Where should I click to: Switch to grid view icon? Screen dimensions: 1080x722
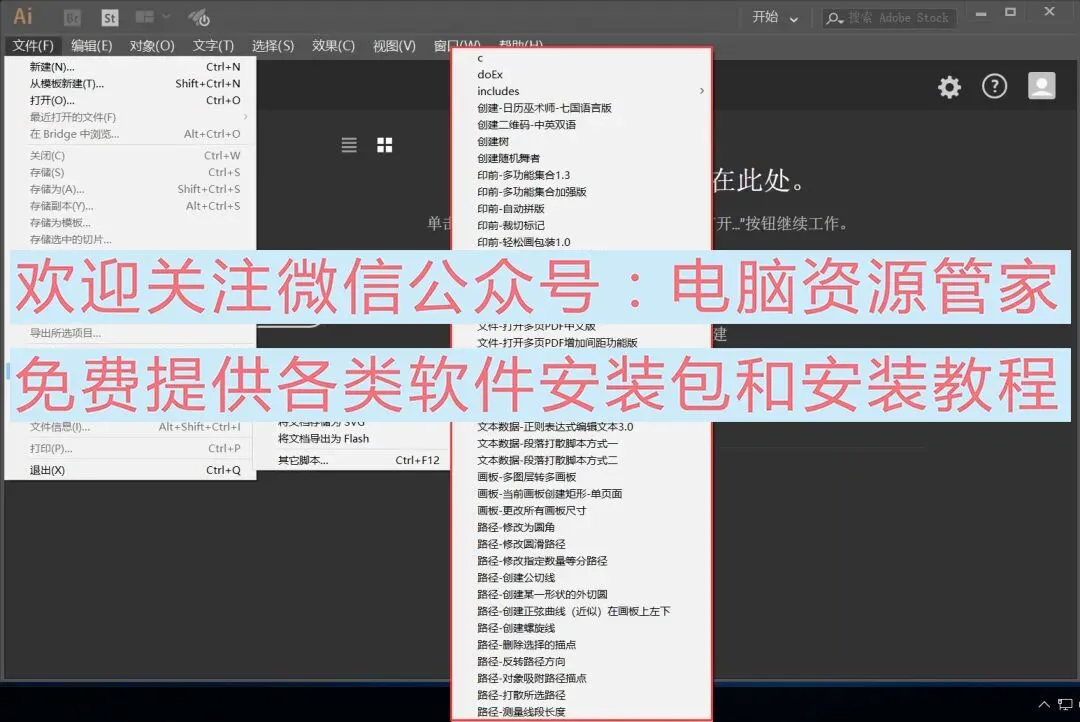(x=384, y=145)
